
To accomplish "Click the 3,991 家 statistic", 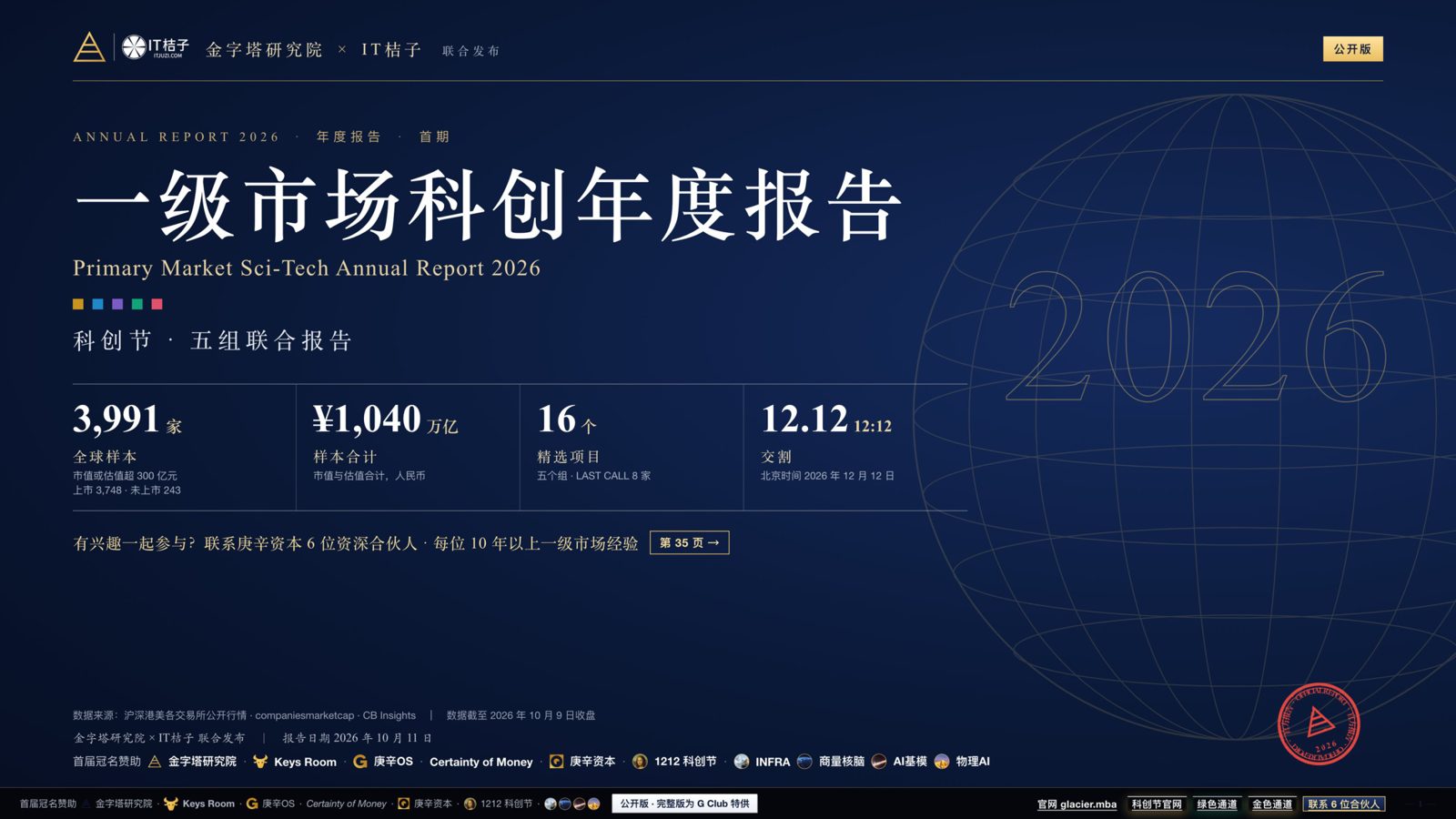I will click(127, 420).
